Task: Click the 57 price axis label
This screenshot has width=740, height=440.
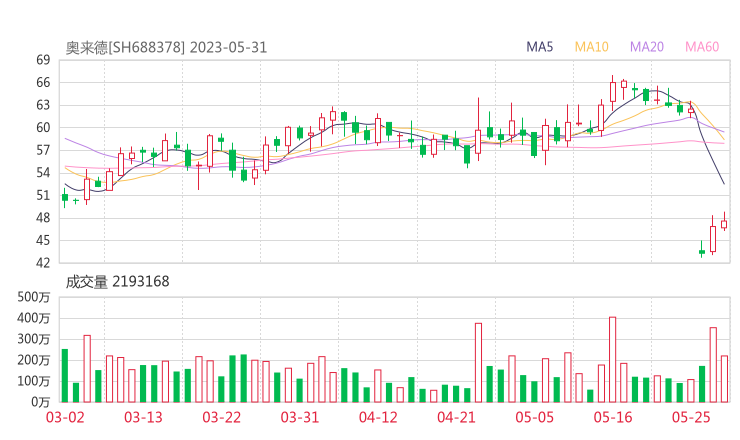Action: 43,150
